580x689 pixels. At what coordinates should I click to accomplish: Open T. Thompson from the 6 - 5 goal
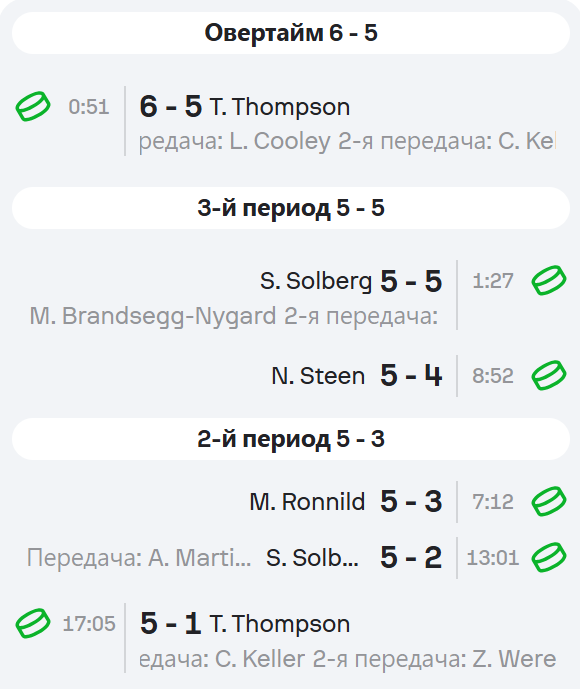(279, 107)
